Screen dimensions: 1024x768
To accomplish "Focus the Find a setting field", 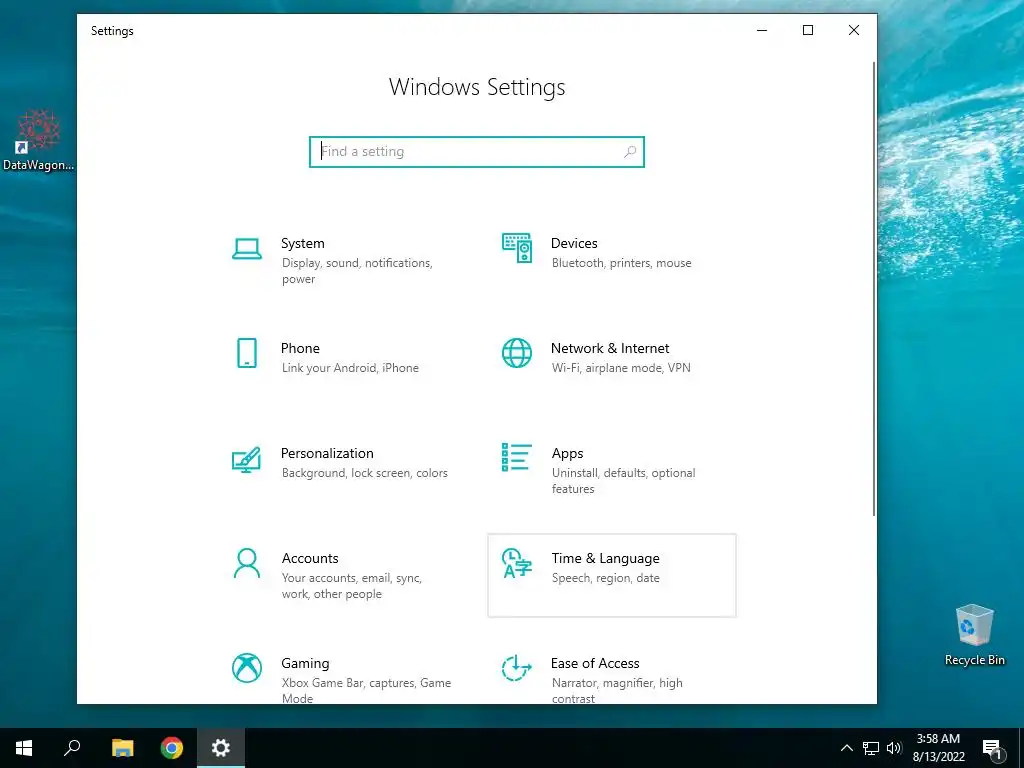I will pos(477,152).
